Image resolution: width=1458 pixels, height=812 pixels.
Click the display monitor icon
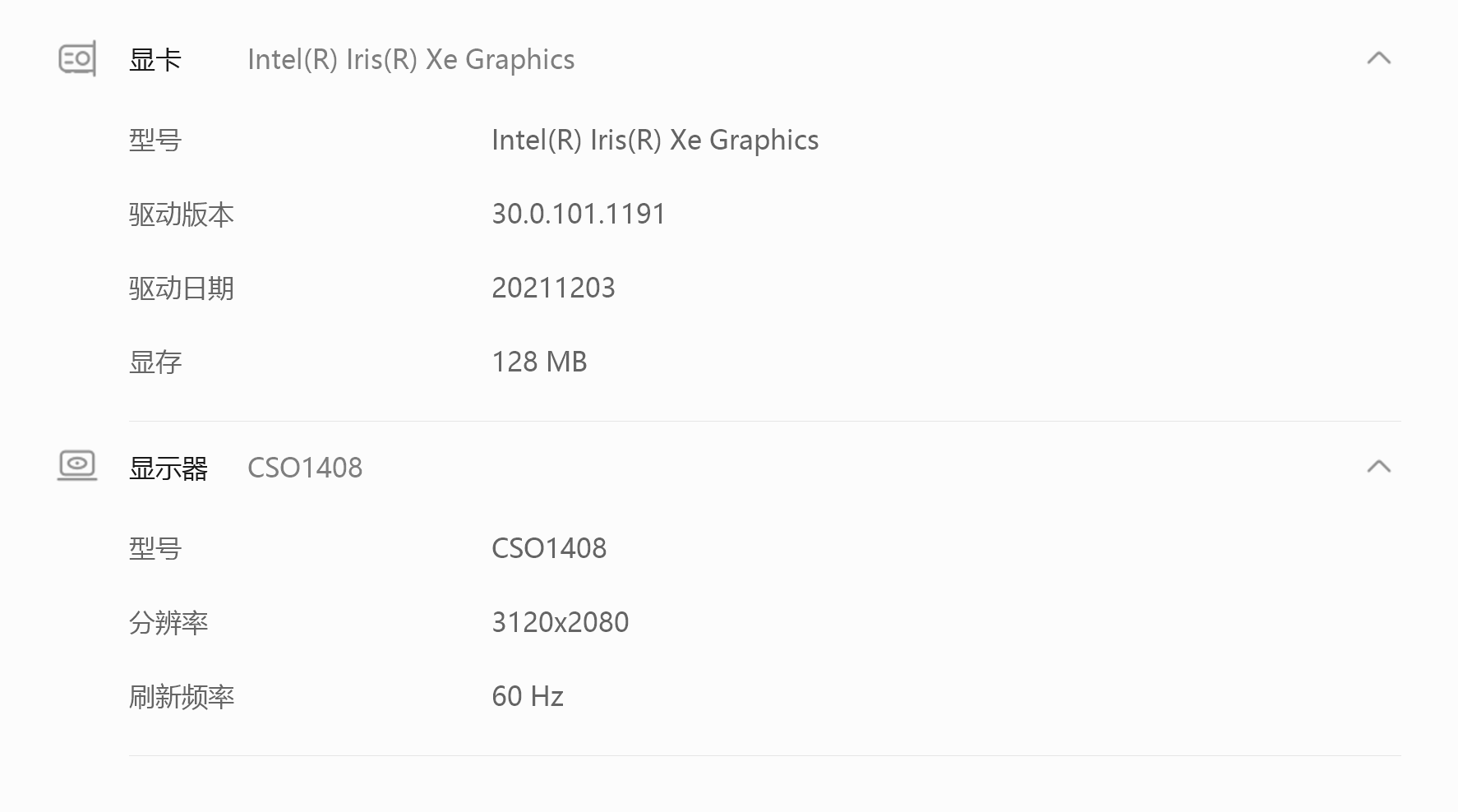[x=77, y=466]
